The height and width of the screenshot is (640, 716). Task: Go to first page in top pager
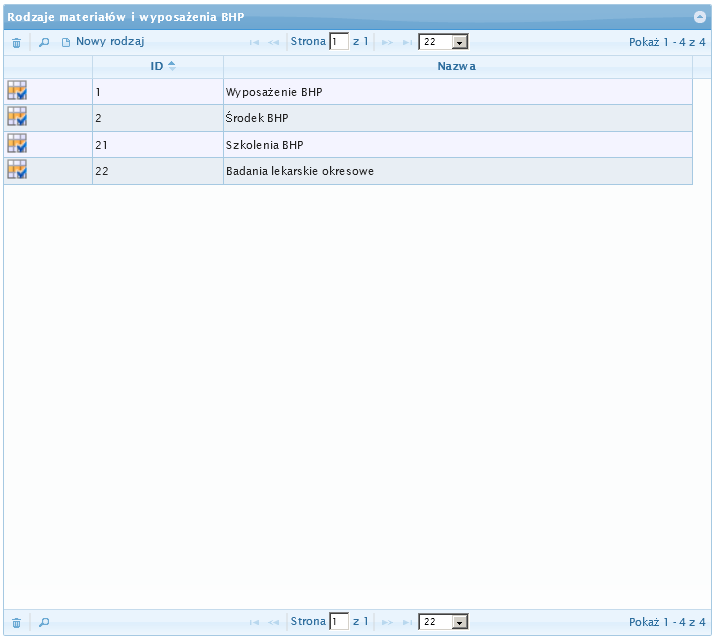254,42
